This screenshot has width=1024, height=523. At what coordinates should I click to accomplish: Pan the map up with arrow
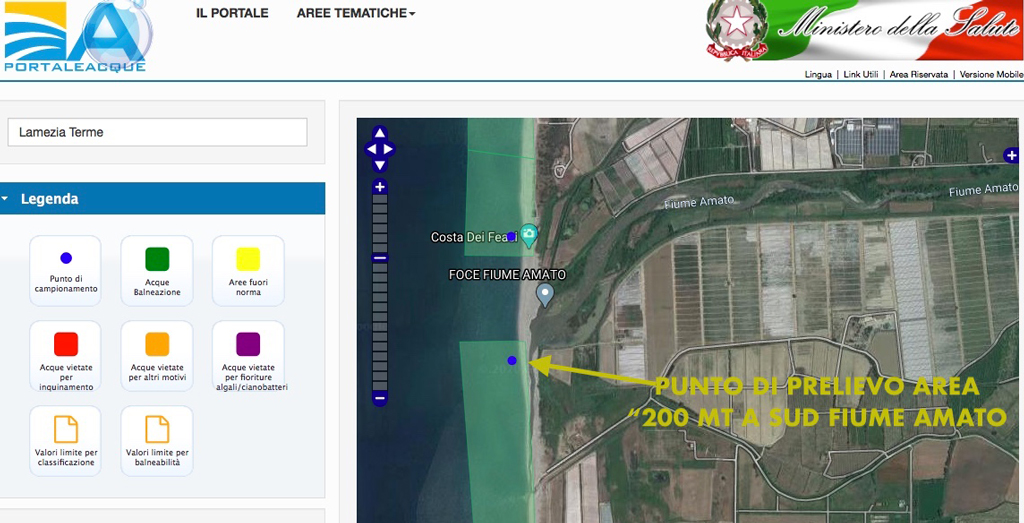pos(380,134)
